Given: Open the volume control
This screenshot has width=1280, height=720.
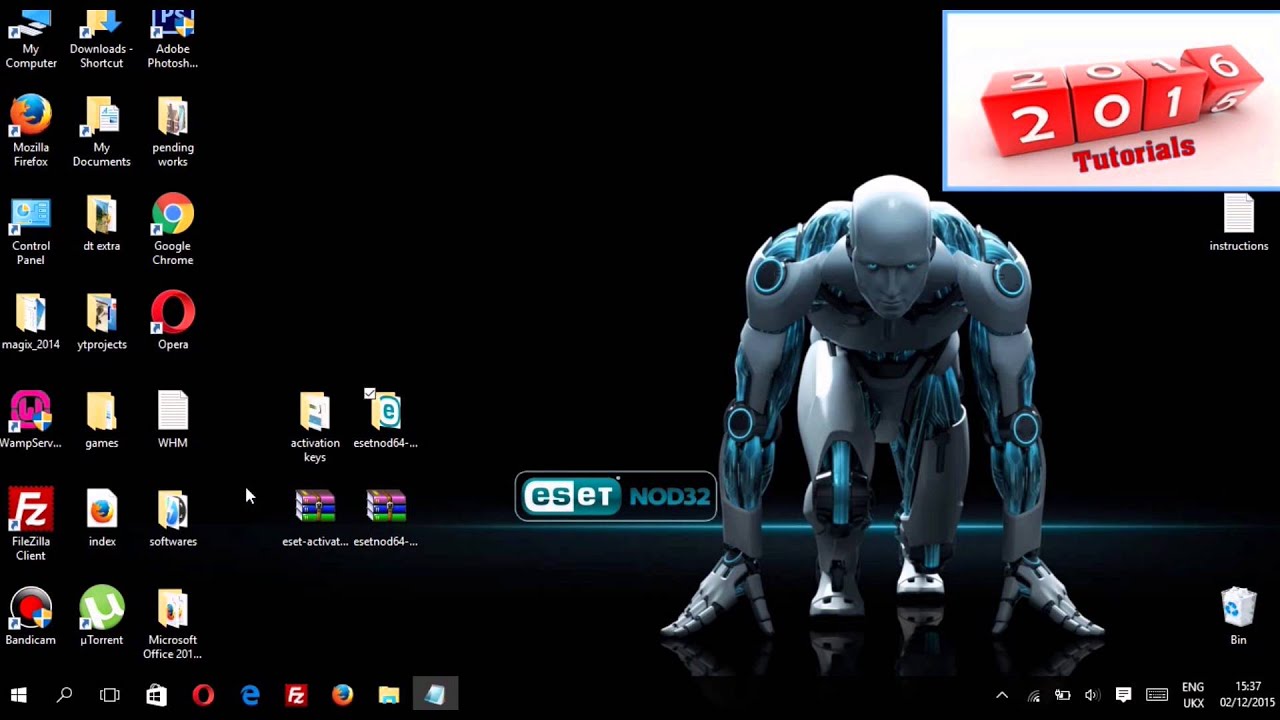Looking at the screenshot, I should pos(1092,695).
